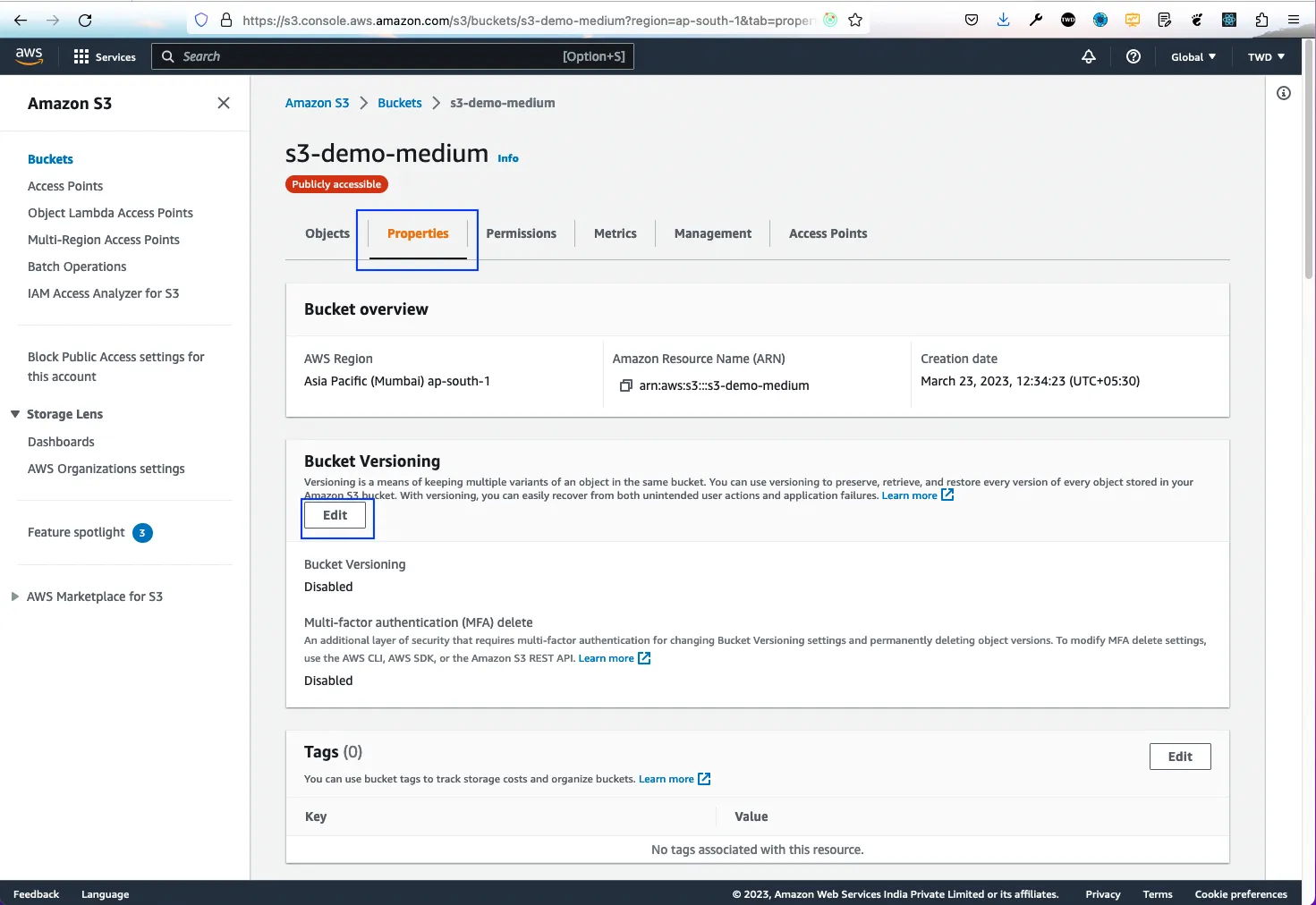Copy the bucket ARN with the copy icon
This screenshot has width=1316, height=905.
coord(626,385)
